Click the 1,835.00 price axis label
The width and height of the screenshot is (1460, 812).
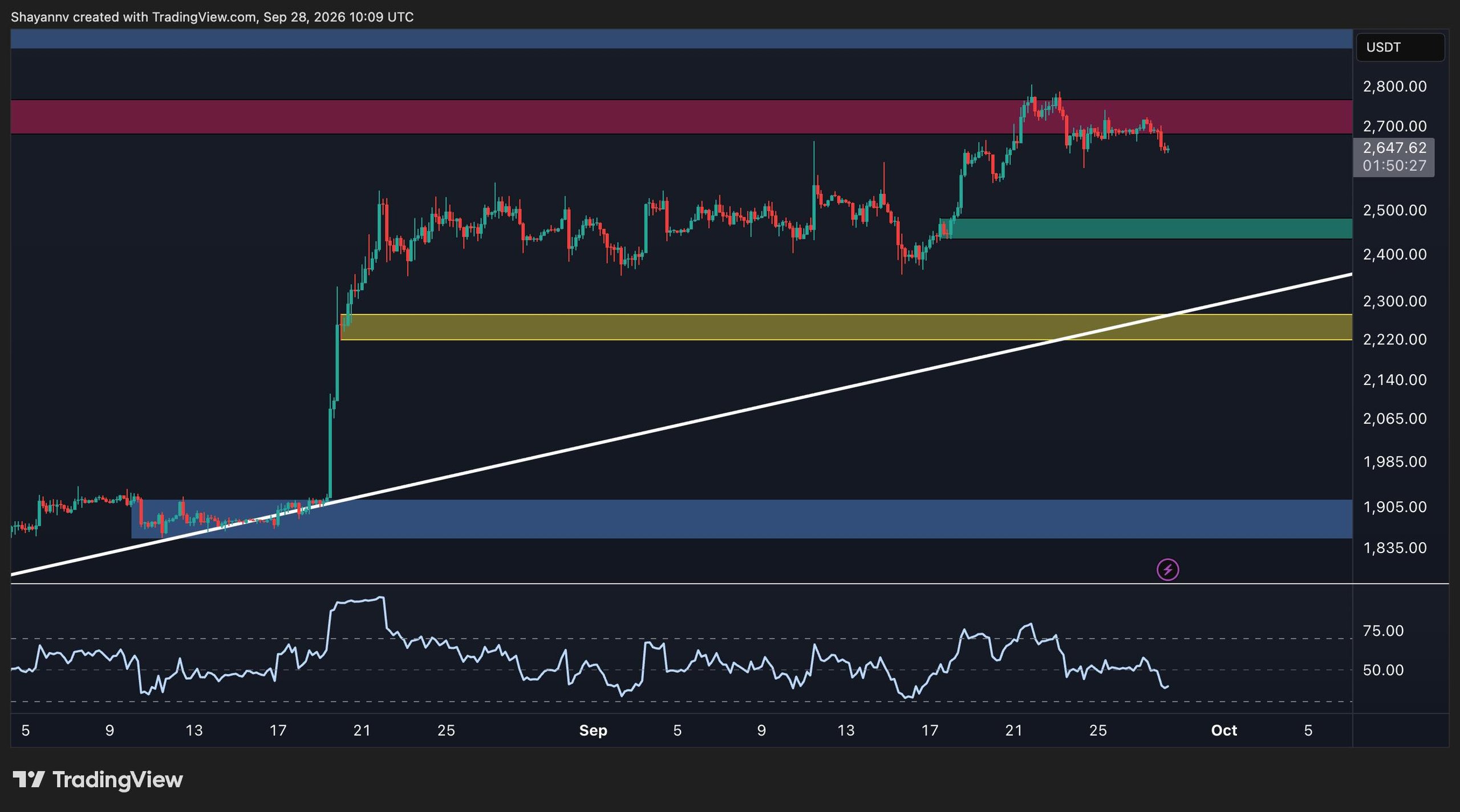(x=1394, y=548)
